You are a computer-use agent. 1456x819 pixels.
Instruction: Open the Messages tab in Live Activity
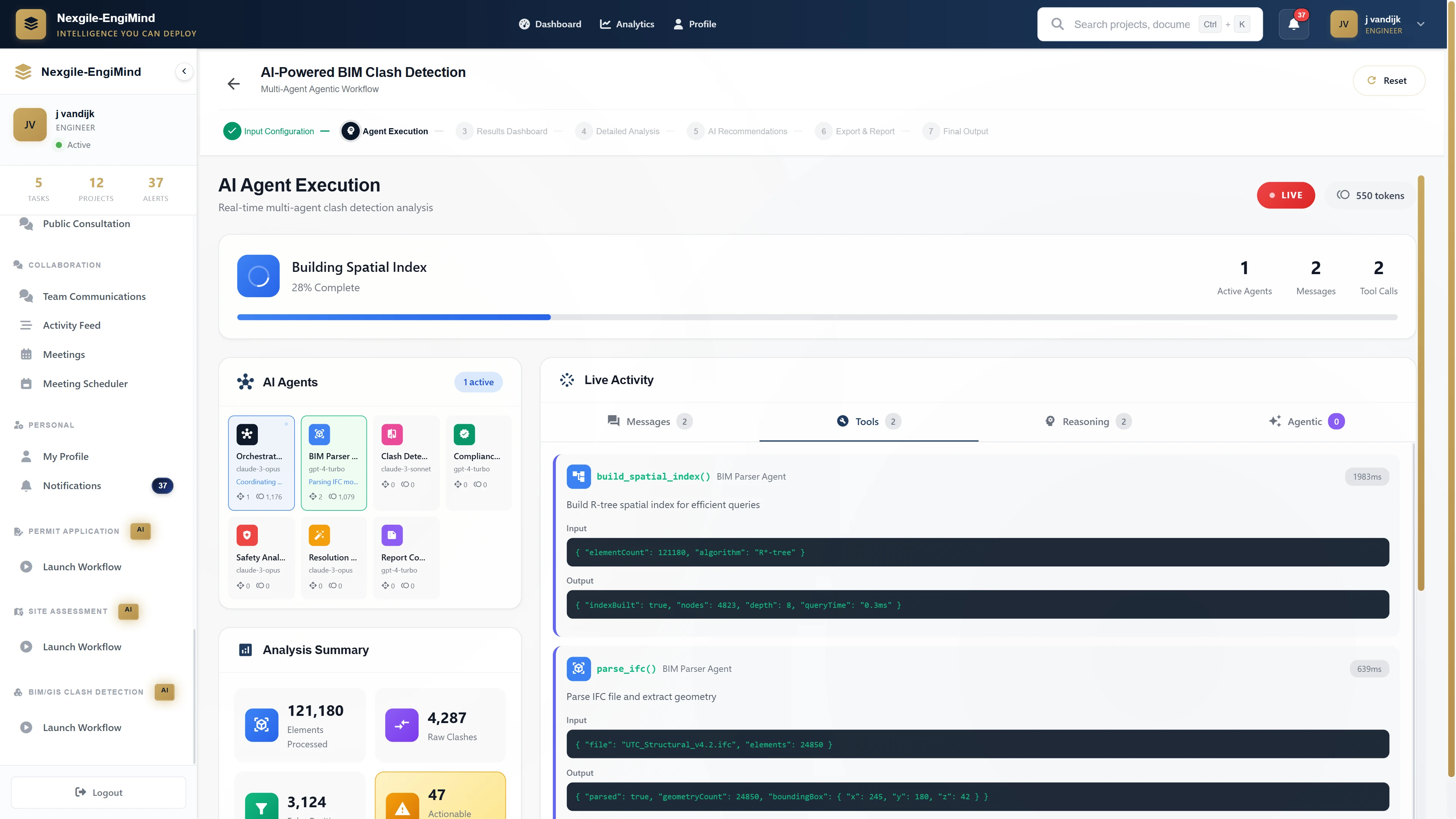point(648,421)
